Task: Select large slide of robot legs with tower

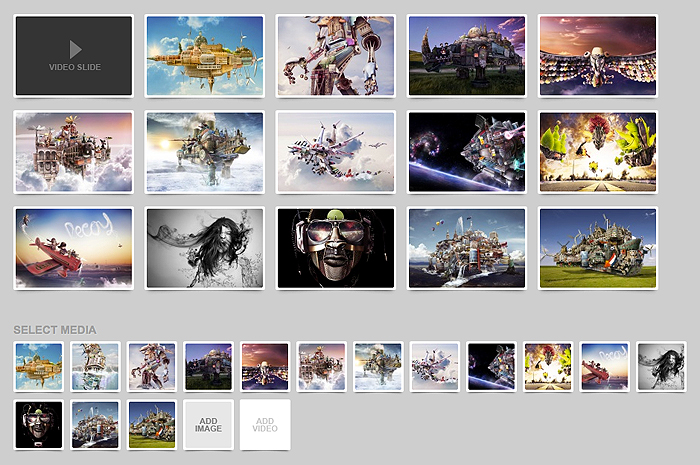Action: pyautogui.click(x=336, y=55)
